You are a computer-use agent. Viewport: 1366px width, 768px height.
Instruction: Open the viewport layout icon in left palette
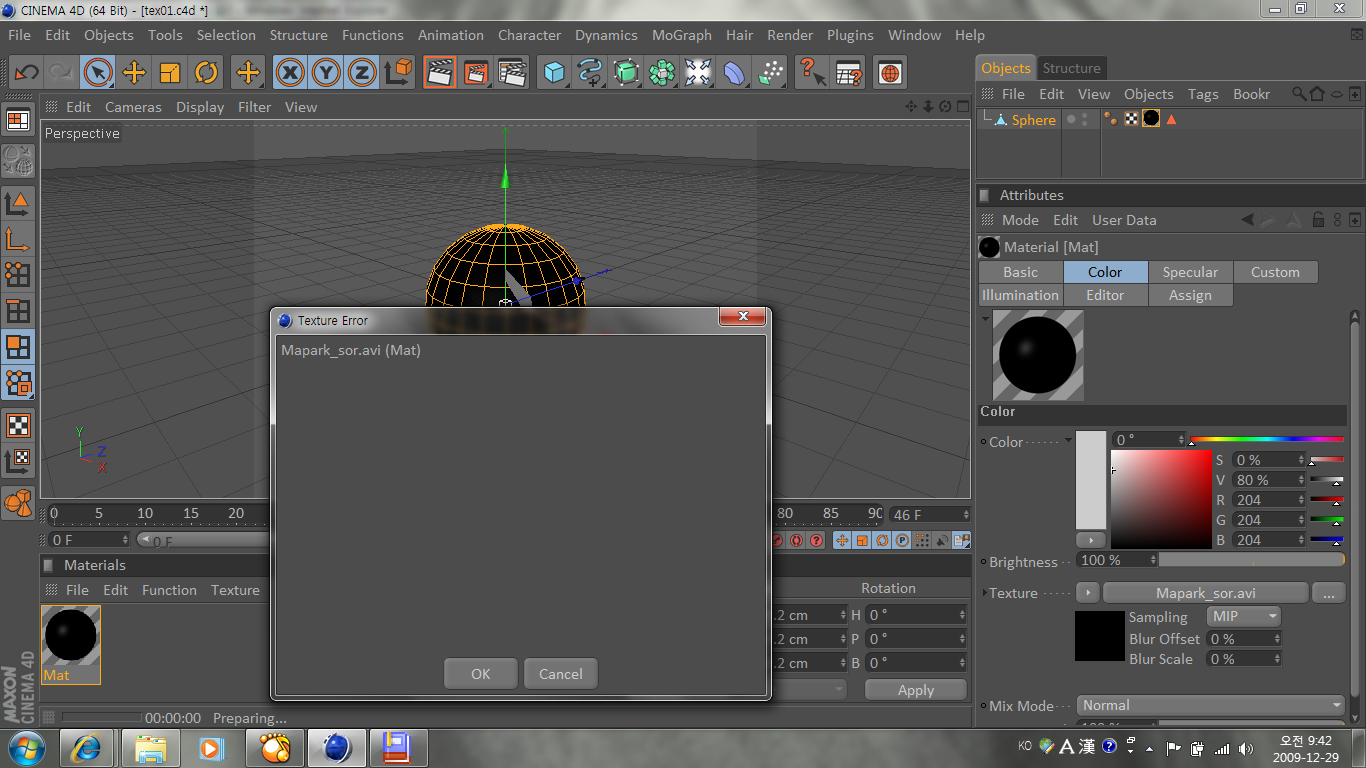coord(18,121)
